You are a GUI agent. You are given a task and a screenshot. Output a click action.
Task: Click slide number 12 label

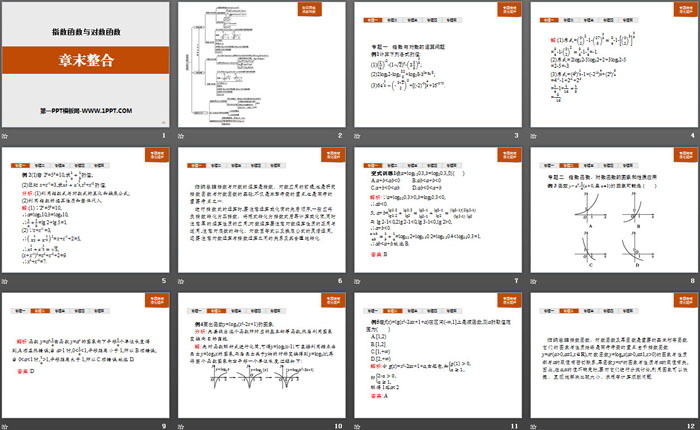click(x=691, y=426)
